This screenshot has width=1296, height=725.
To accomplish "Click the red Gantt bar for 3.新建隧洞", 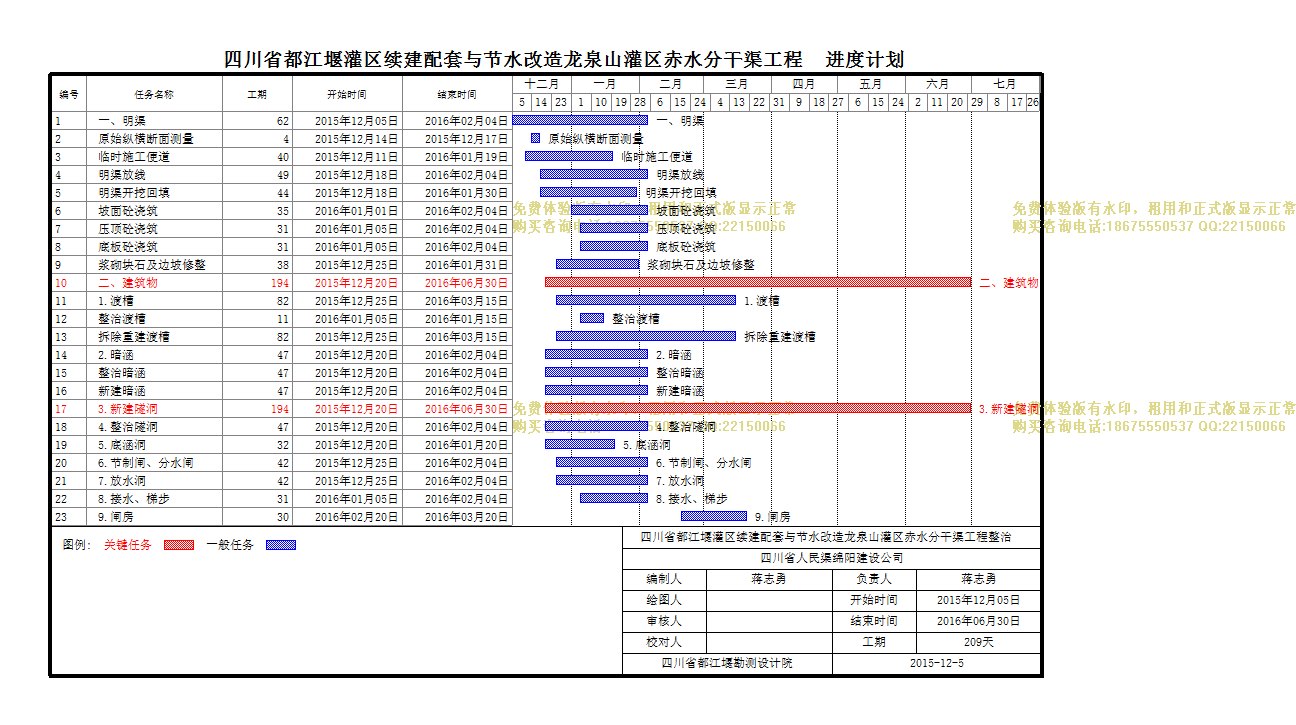I will (x=758, y=408).
